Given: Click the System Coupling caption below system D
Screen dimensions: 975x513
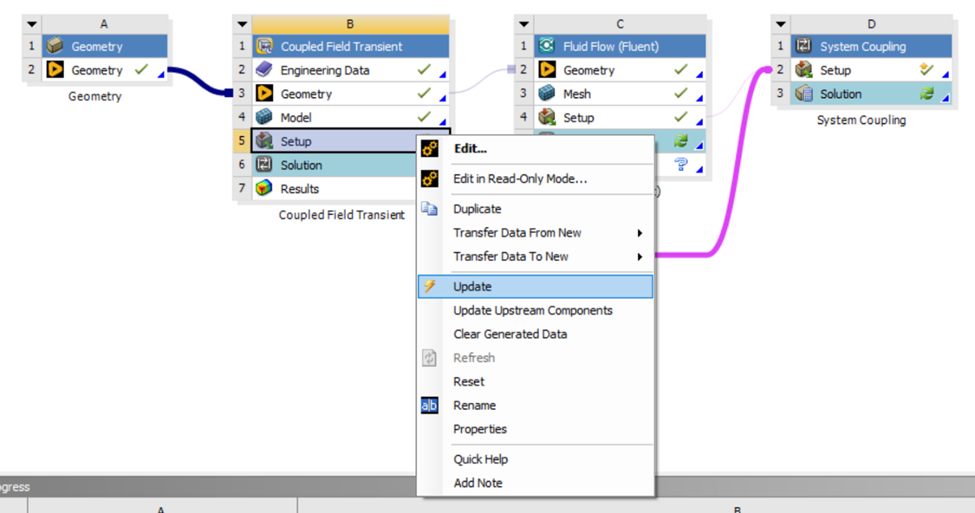Looking at the screenshot, I should (x=861, y=120).
